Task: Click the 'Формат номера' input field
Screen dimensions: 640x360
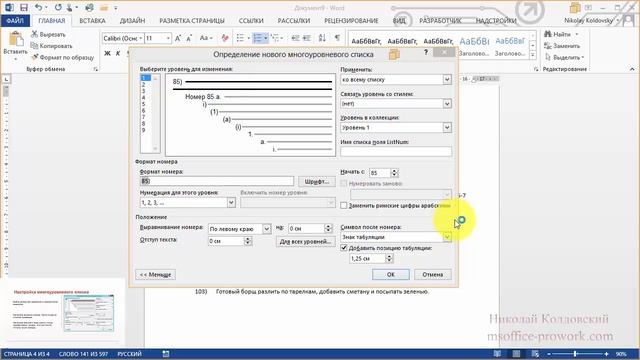Action: pos(217,181)
